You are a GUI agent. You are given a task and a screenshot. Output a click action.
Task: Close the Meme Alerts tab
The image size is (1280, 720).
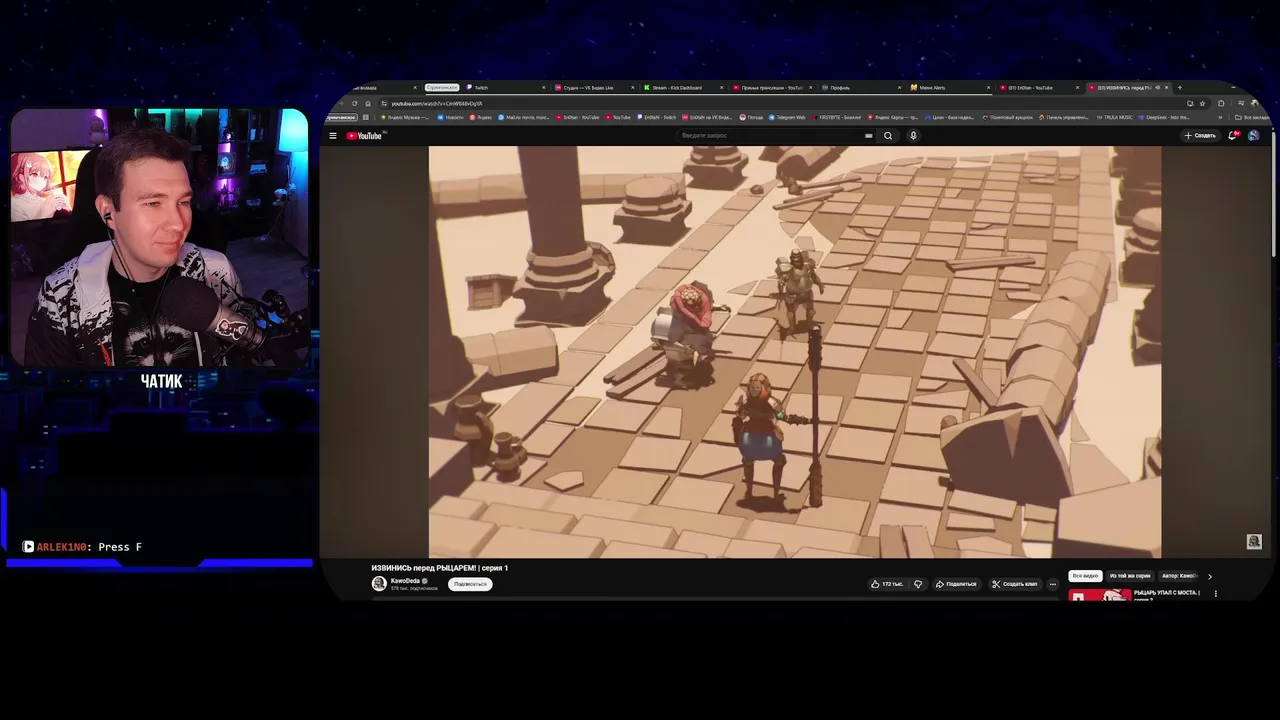pyautogui.click(x=987, y=88)
